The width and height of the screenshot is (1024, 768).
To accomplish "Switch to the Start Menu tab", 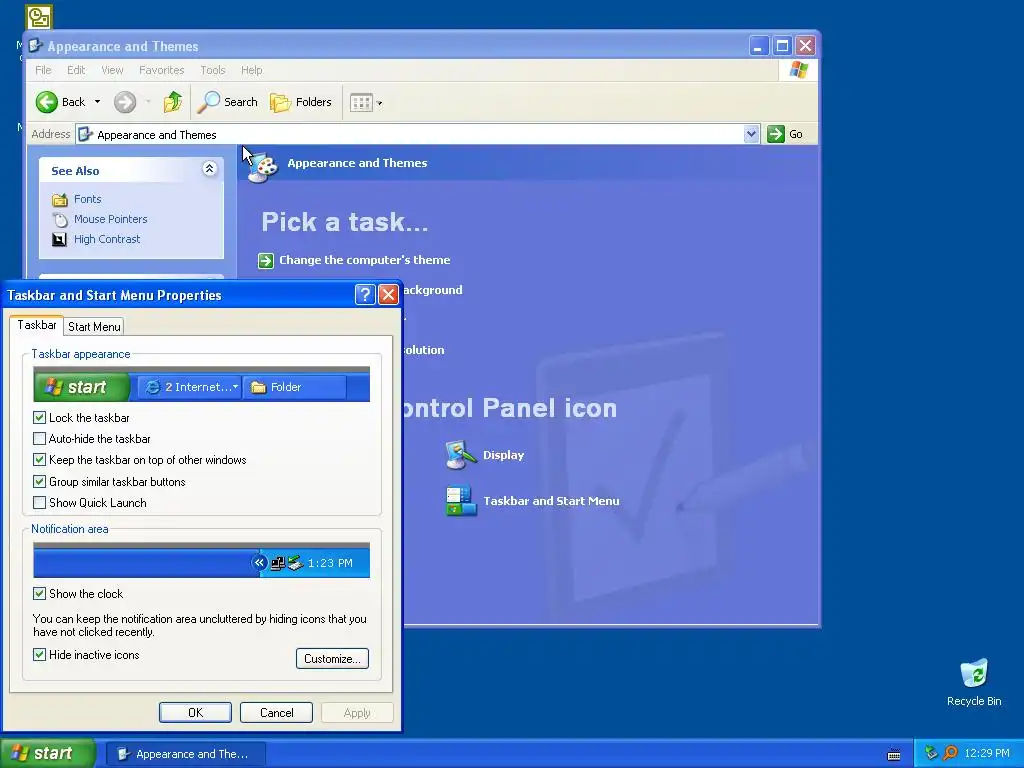I will click(x=94, y=327).
